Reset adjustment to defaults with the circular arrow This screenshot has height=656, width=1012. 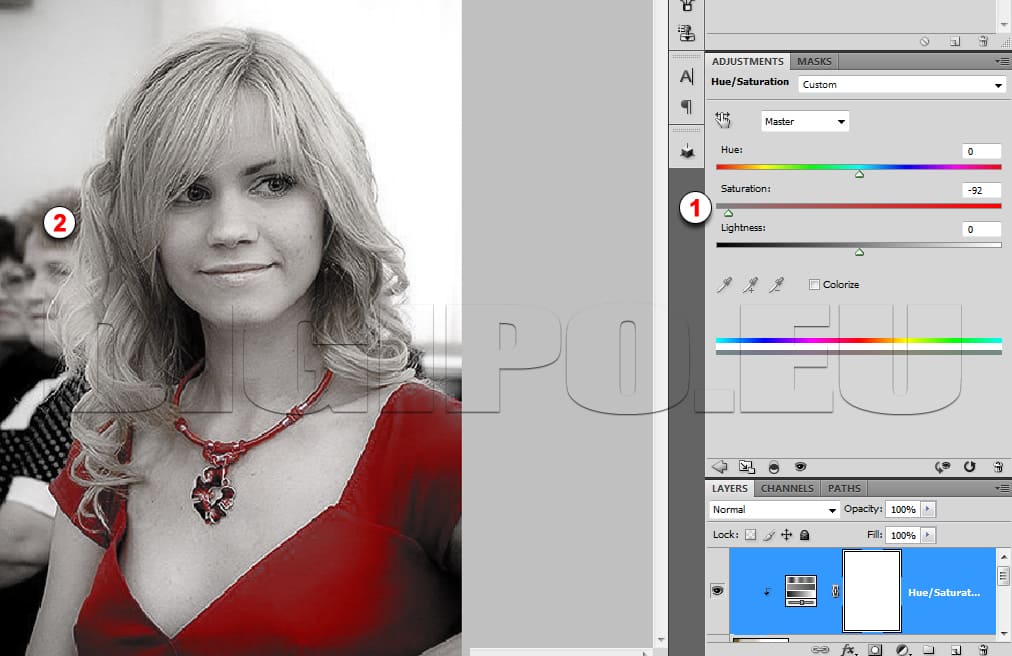(969, 467)
